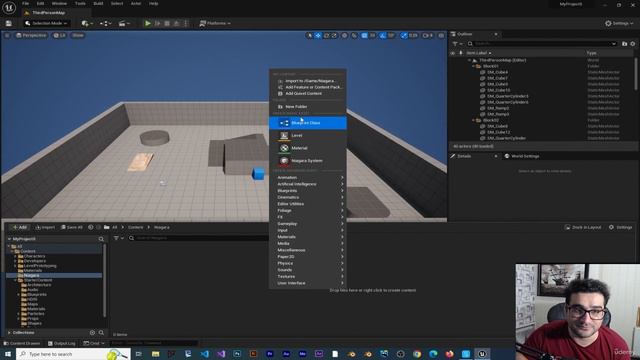
Task: Open the viewport hamburger options menu
Action: 7,36
